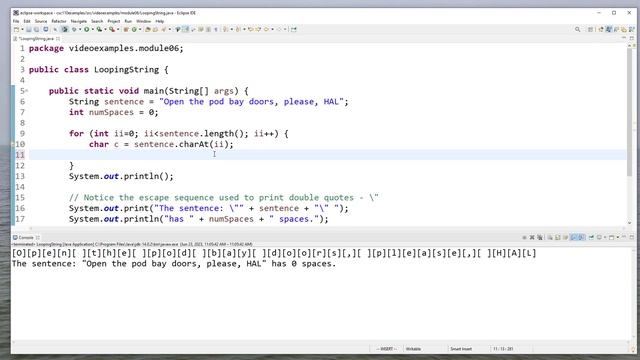
Task: Click the Display Selected Console icon
Action: pos(599,237)
